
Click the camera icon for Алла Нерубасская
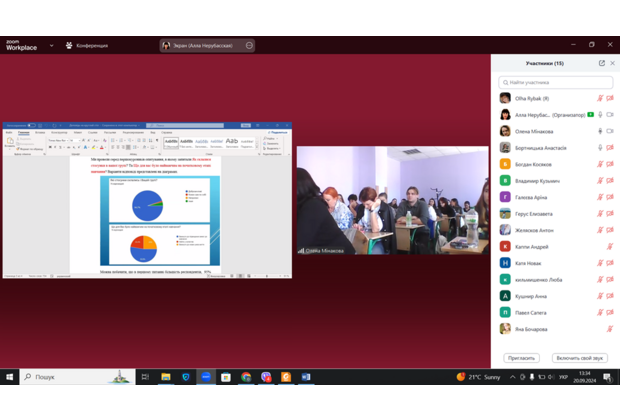pyautogui.click(x=610, y=115)
